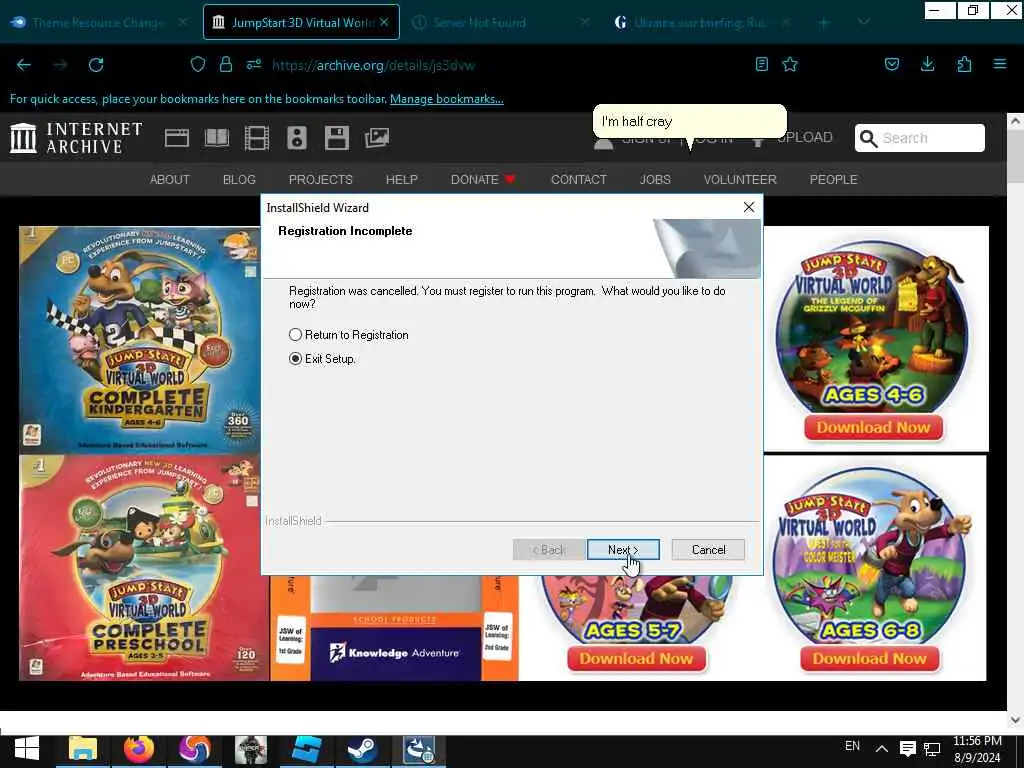Viewport: 1024px width, 768px height.
Task: Select the Exit Setup radio button
Action: tap(295, 359)
